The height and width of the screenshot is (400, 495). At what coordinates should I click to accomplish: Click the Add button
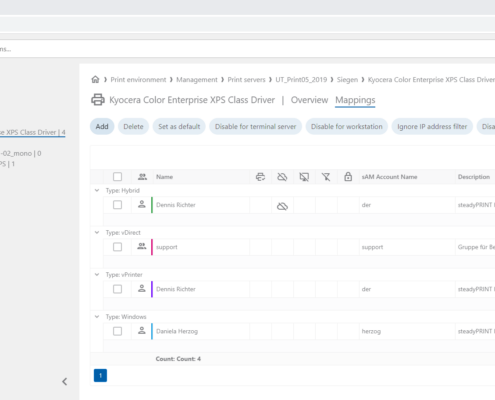102,126
